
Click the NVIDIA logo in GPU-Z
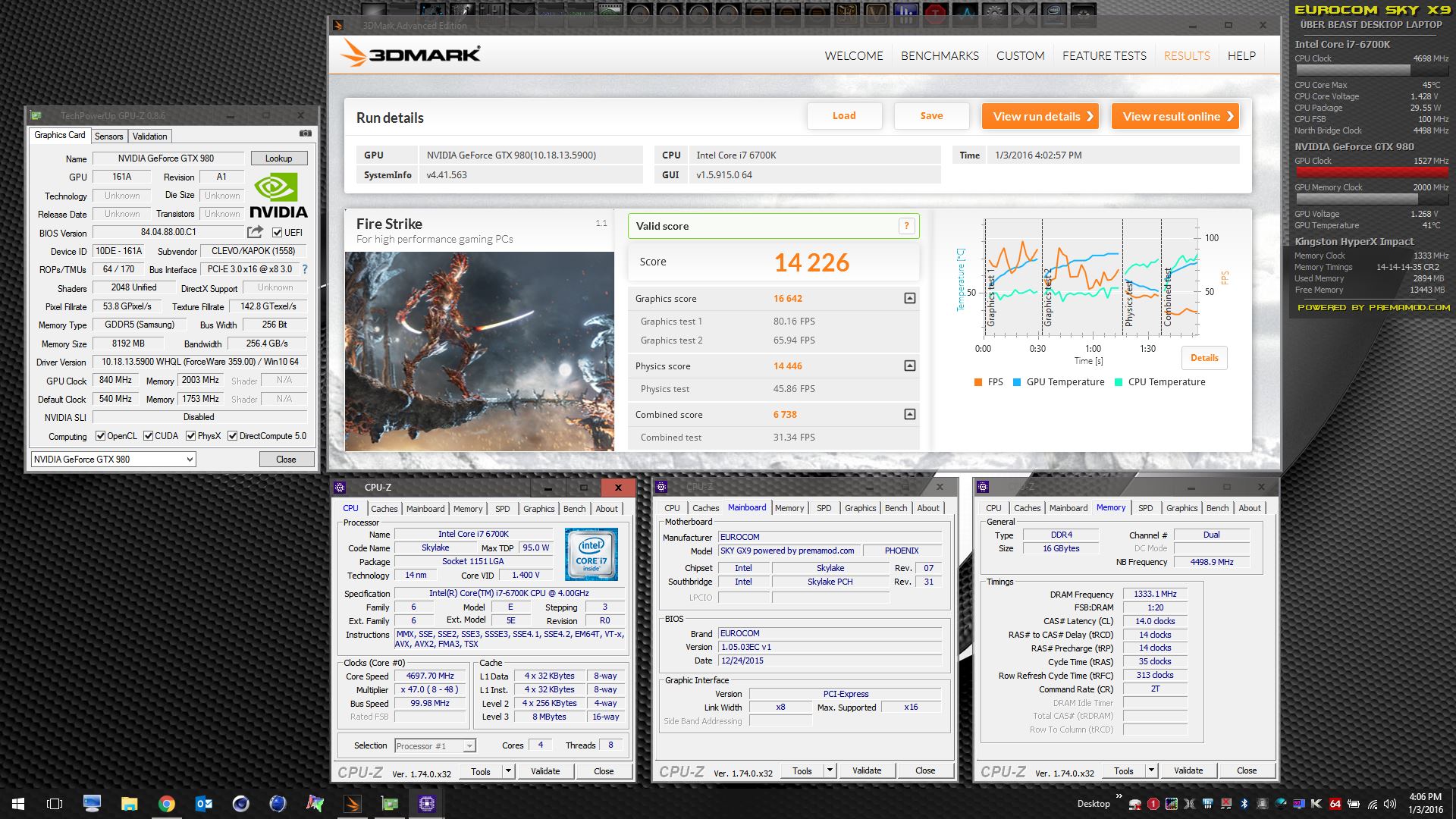(278, 196)
